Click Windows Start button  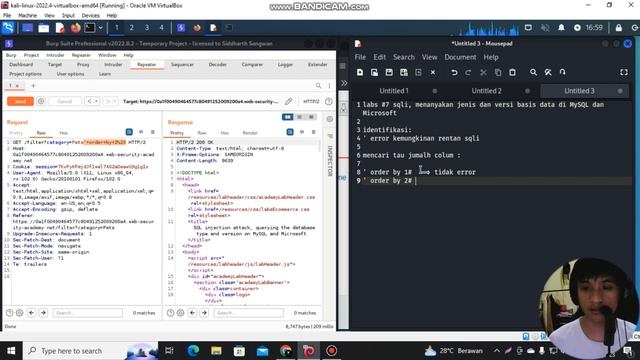pos(11,351)
